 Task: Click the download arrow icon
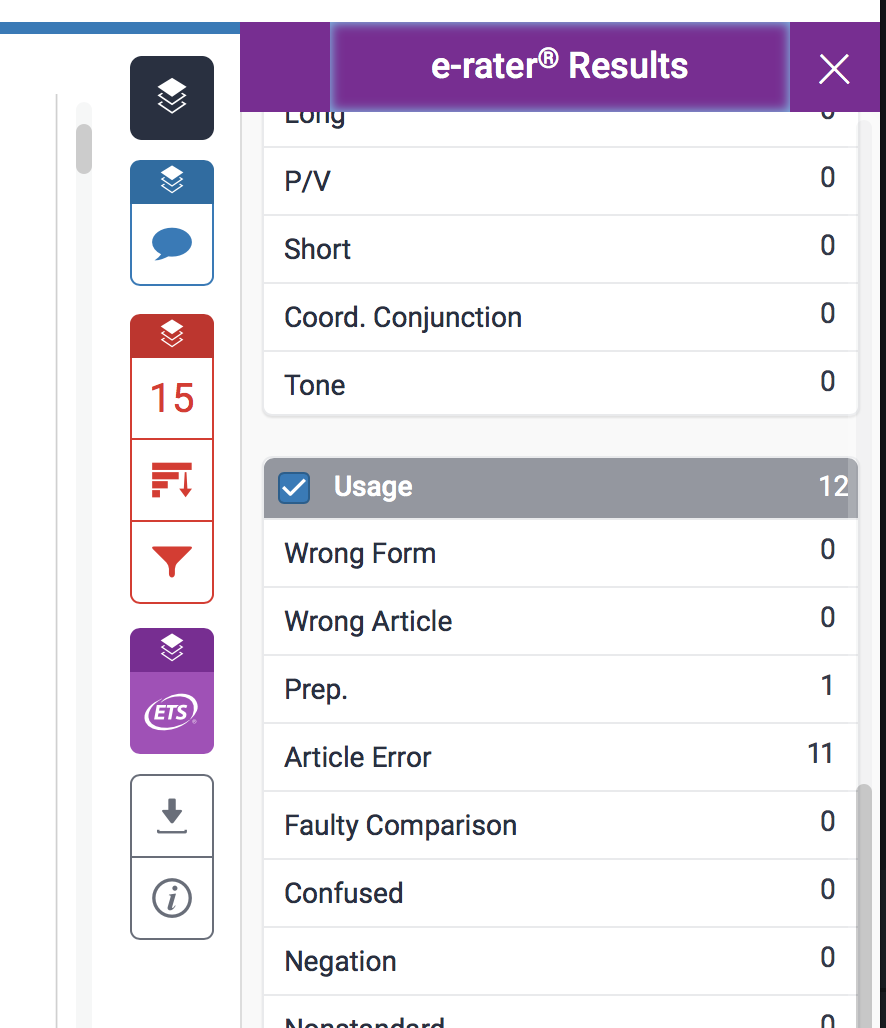172,815
